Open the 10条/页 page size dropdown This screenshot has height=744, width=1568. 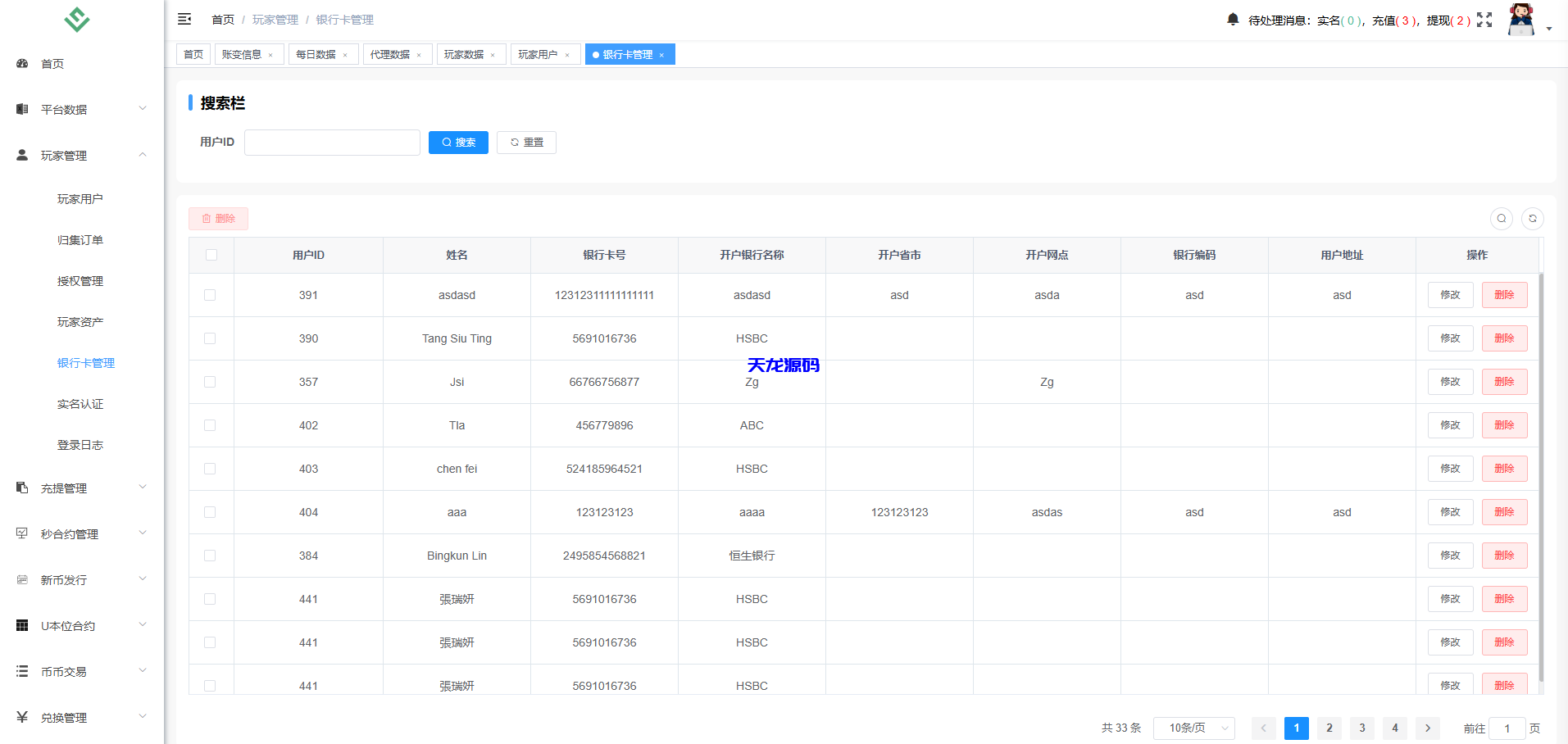click(x=1193, y=728)
